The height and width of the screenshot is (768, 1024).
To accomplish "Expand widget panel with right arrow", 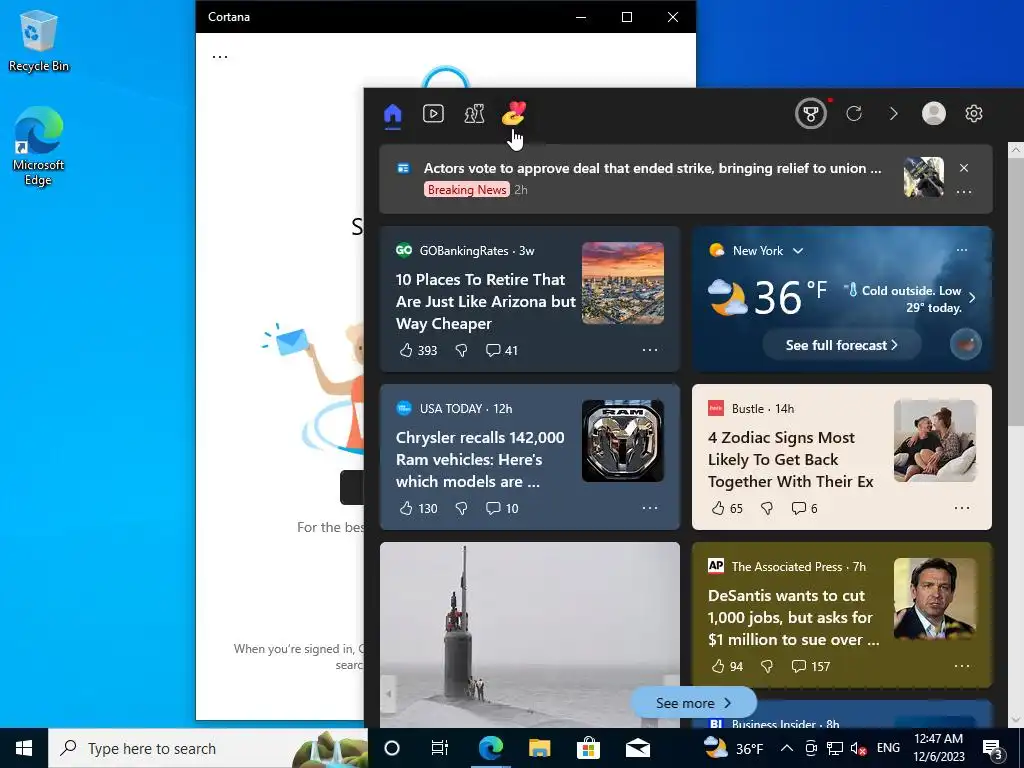I will [893, 114].
